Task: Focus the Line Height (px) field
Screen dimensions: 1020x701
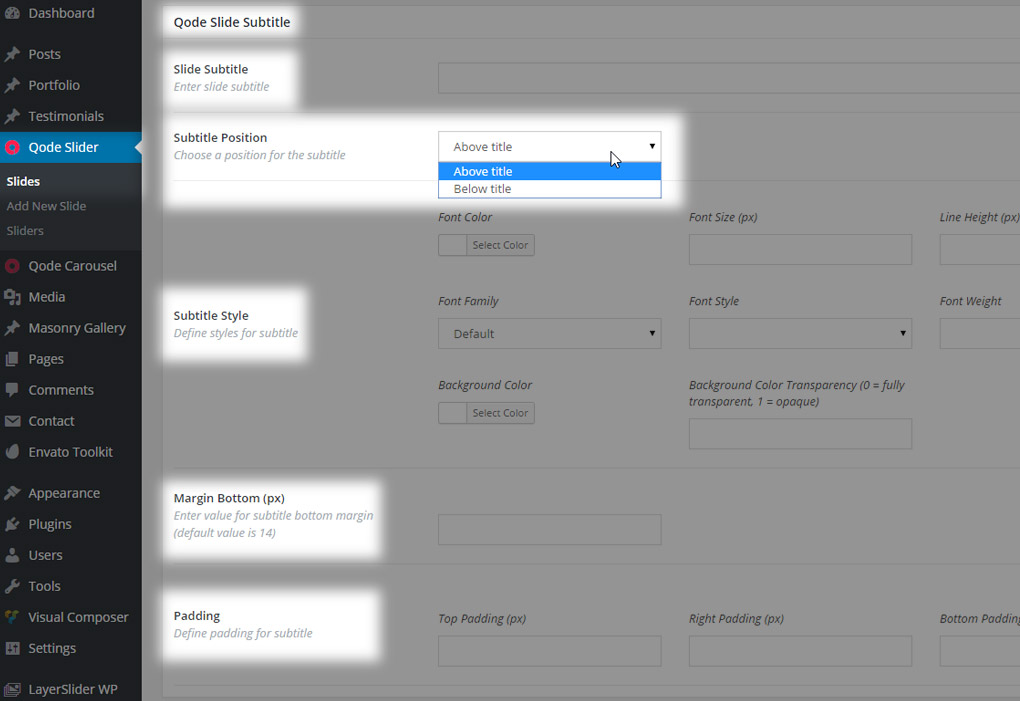Action: coord(980,250)
